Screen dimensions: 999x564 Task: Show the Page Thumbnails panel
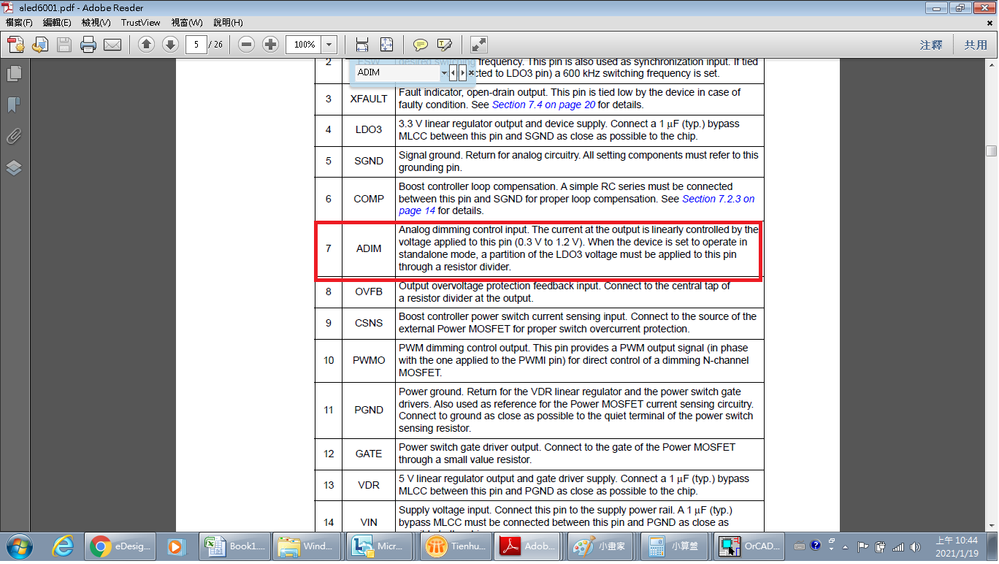click(x=14, y=74)
